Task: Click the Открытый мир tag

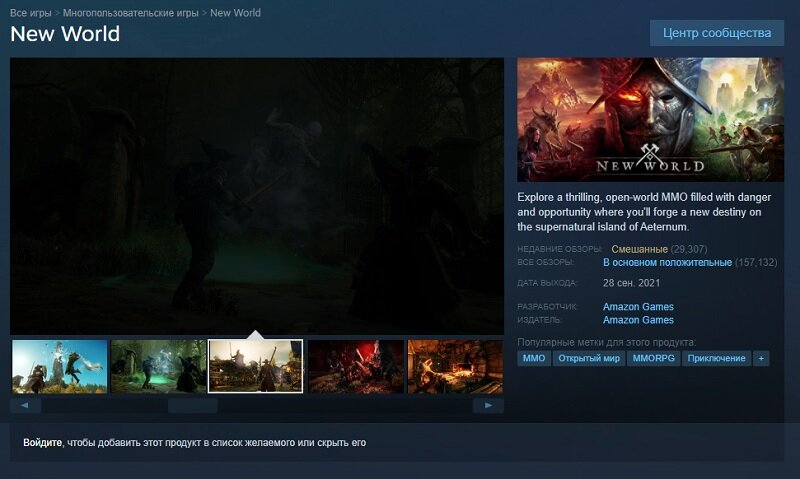Action: click(x=589, y=358)
